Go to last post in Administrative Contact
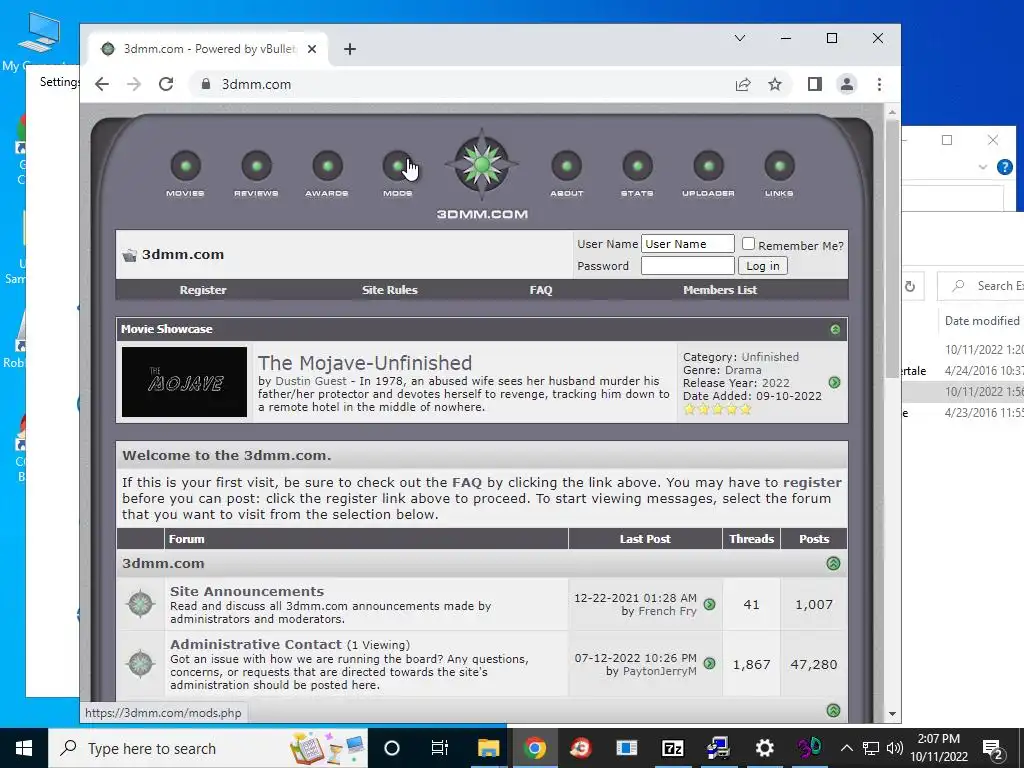Viewport: 1024px width, 768px height. (x=710, y=664)
